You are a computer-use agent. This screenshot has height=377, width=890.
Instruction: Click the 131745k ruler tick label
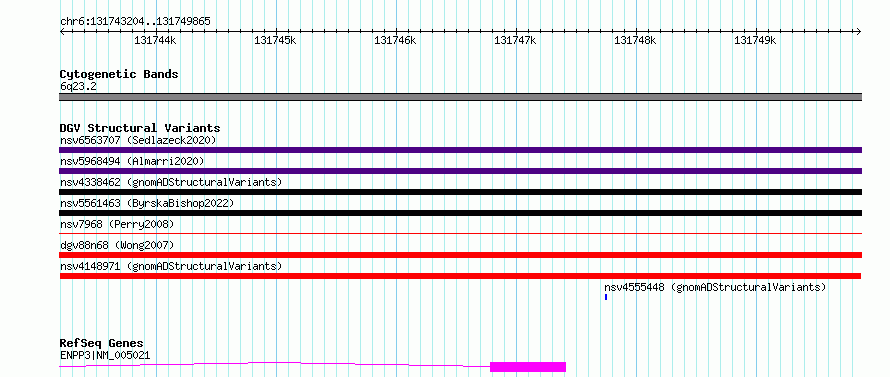(x=275, y=41)
